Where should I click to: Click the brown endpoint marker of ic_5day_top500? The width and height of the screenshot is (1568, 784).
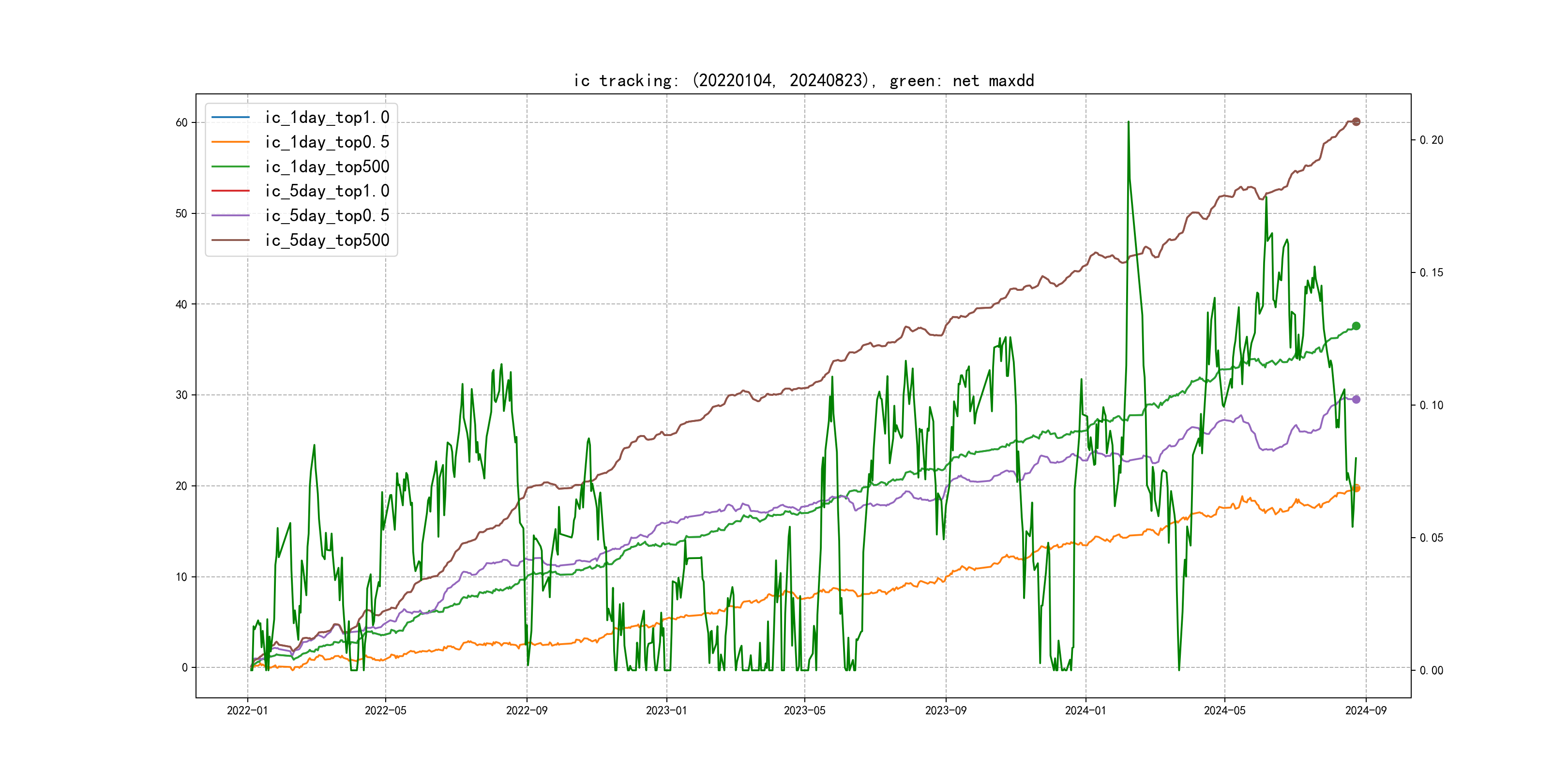pos(1356,122)
